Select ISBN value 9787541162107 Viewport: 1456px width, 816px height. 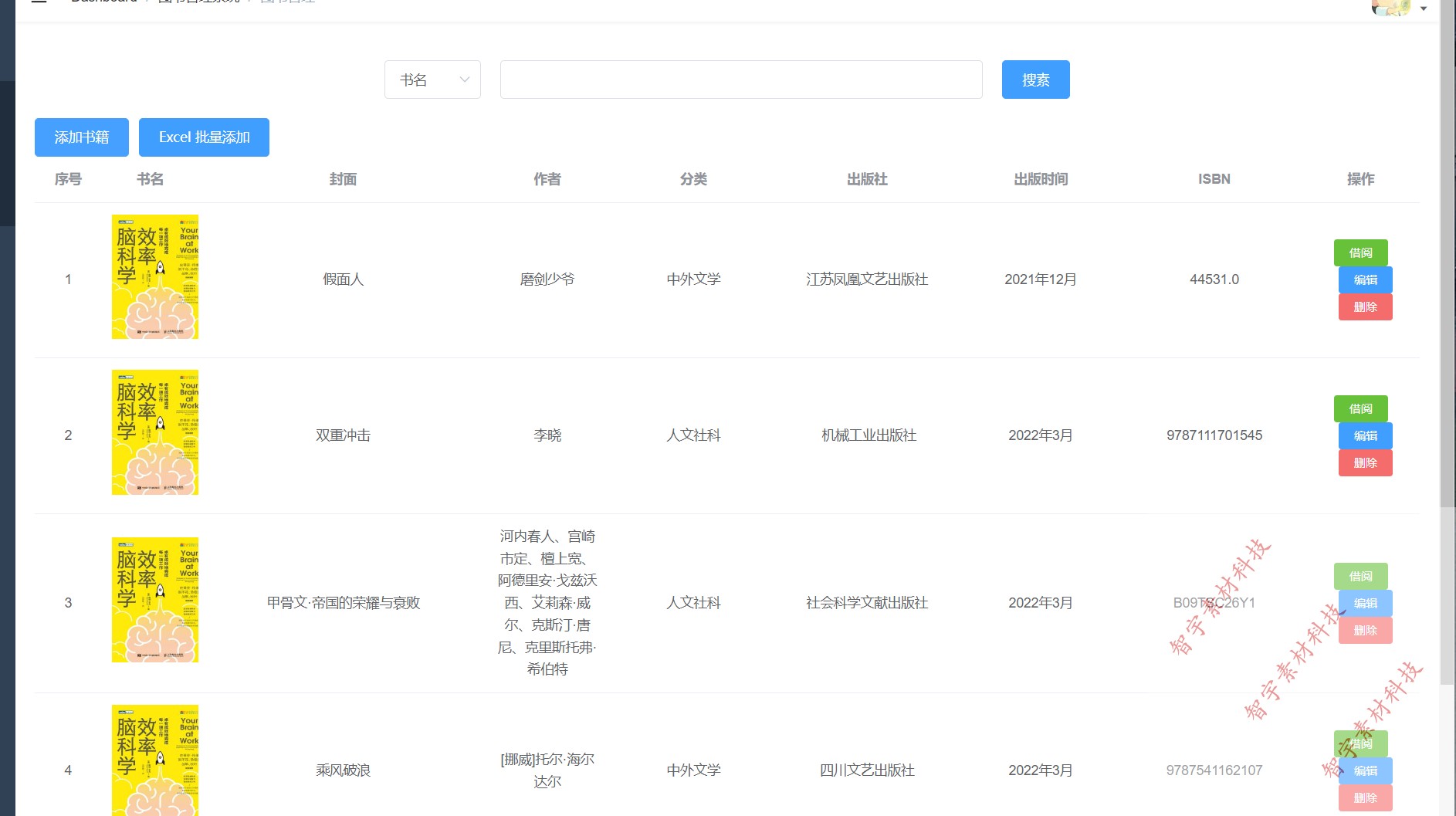[x=1214, y=770]
